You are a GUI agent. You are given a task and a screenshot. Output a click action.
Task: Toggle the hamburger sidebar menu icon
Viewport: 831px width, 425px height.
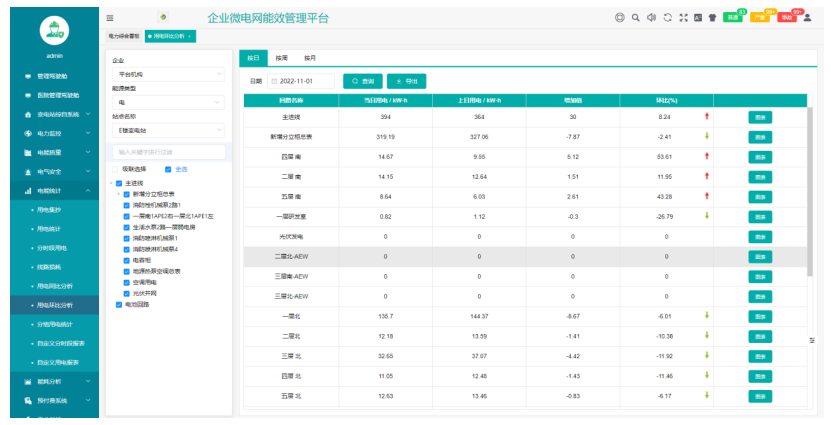[110, 18]
